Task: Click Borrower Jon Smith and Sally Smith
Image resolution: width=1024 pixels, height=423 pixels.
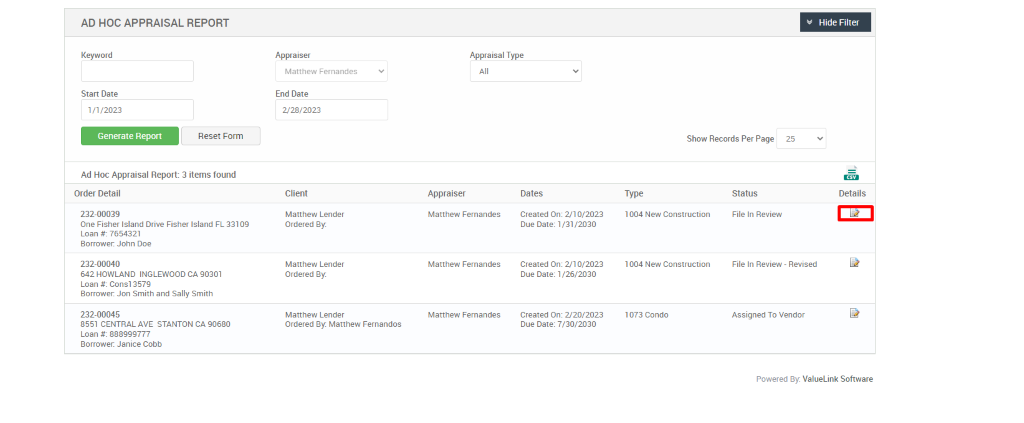Action: [146, 294]
